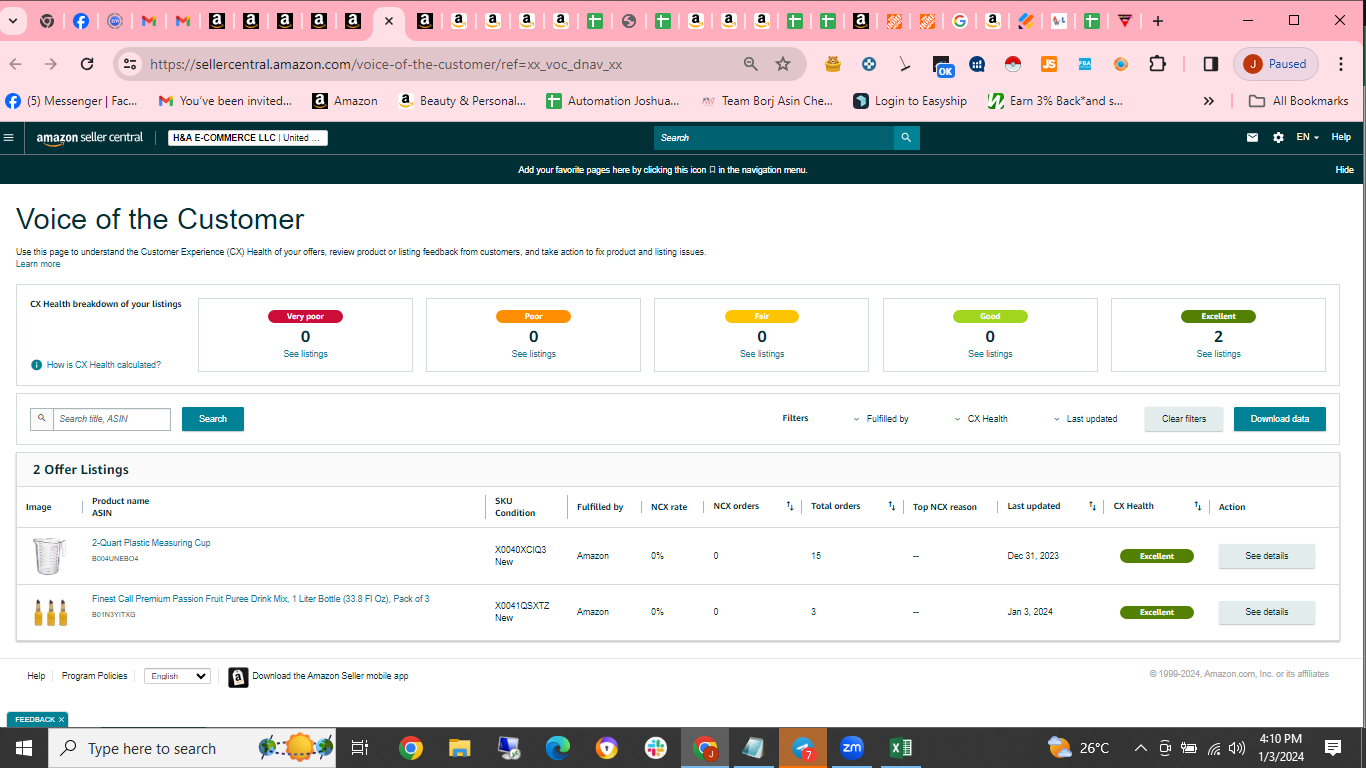This screenshot has width=1366, height=768.
Task: Open Excel from the taskbar
Action: [x=900, y=748]
